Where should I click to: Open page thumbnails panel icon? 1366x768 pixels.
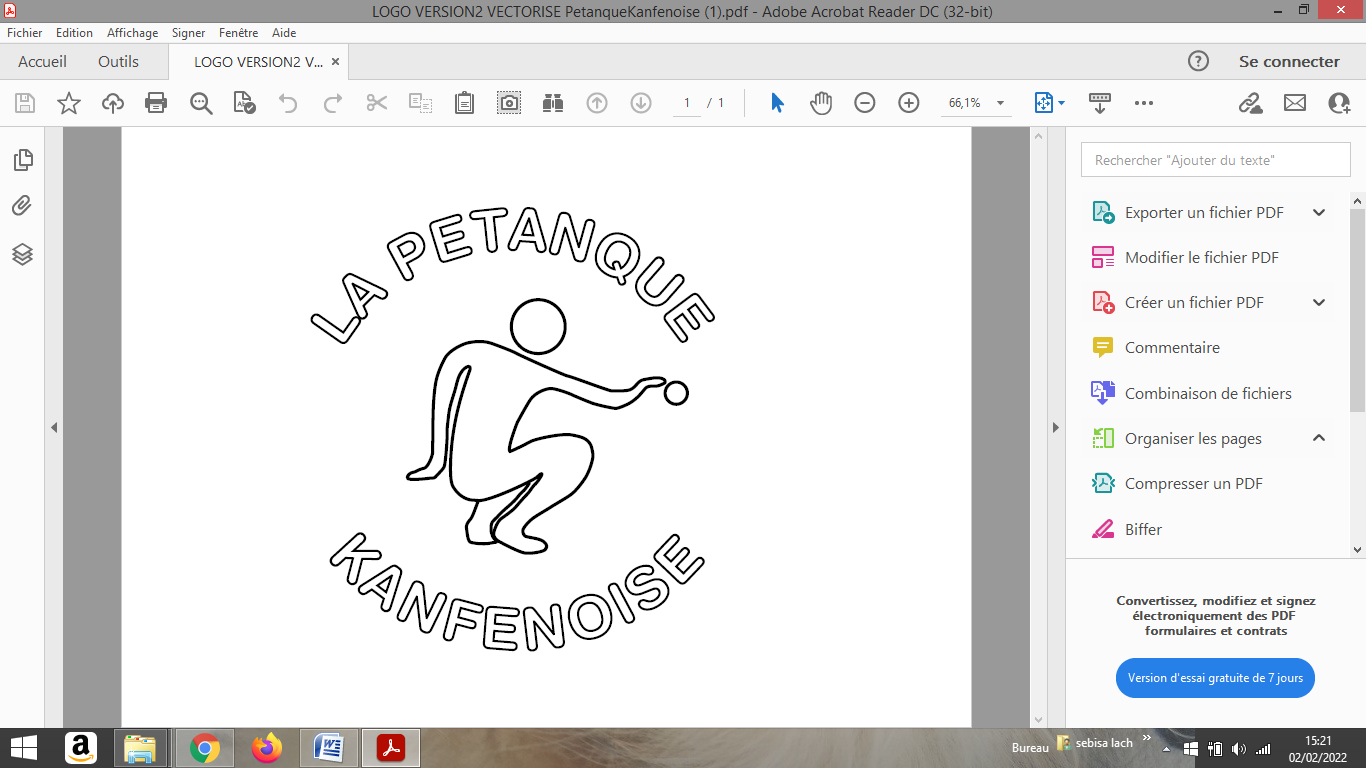[x=23, y=160]
